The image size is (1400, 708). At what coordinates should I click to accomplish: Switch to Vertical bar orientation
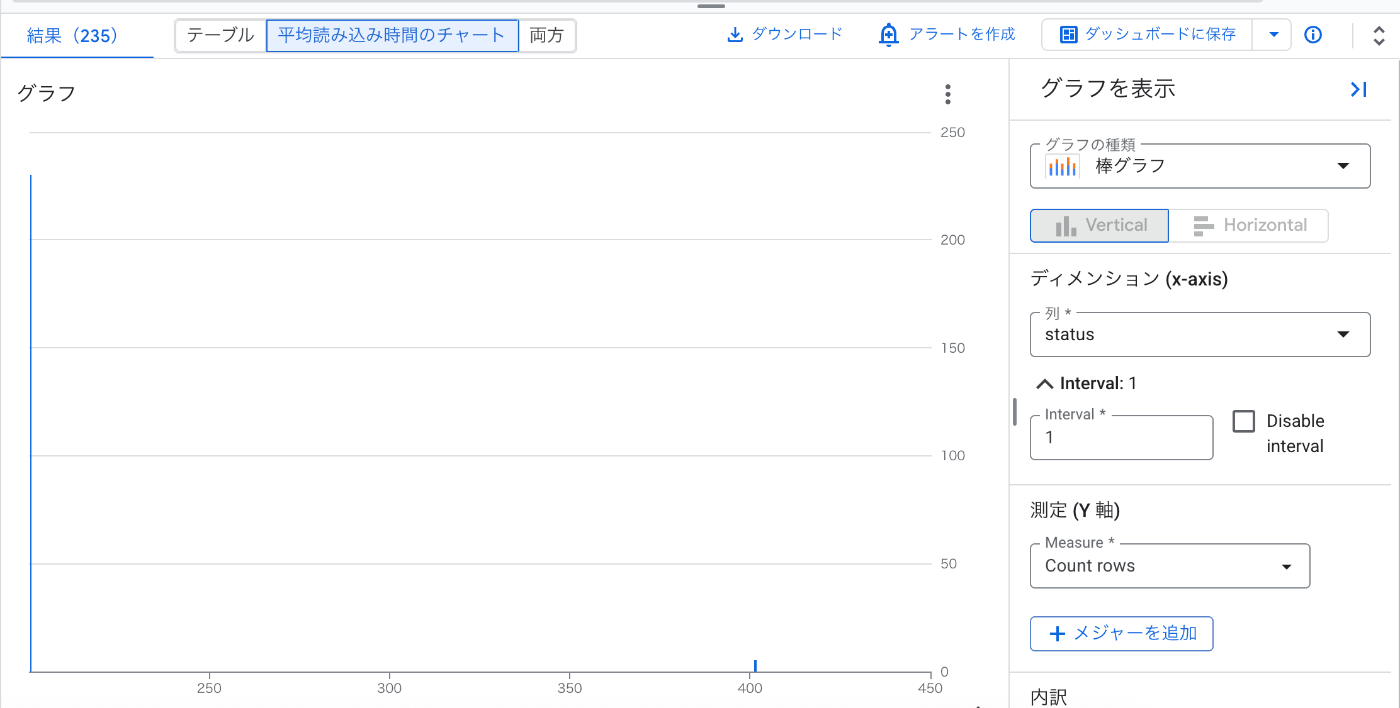[1100, 226]
